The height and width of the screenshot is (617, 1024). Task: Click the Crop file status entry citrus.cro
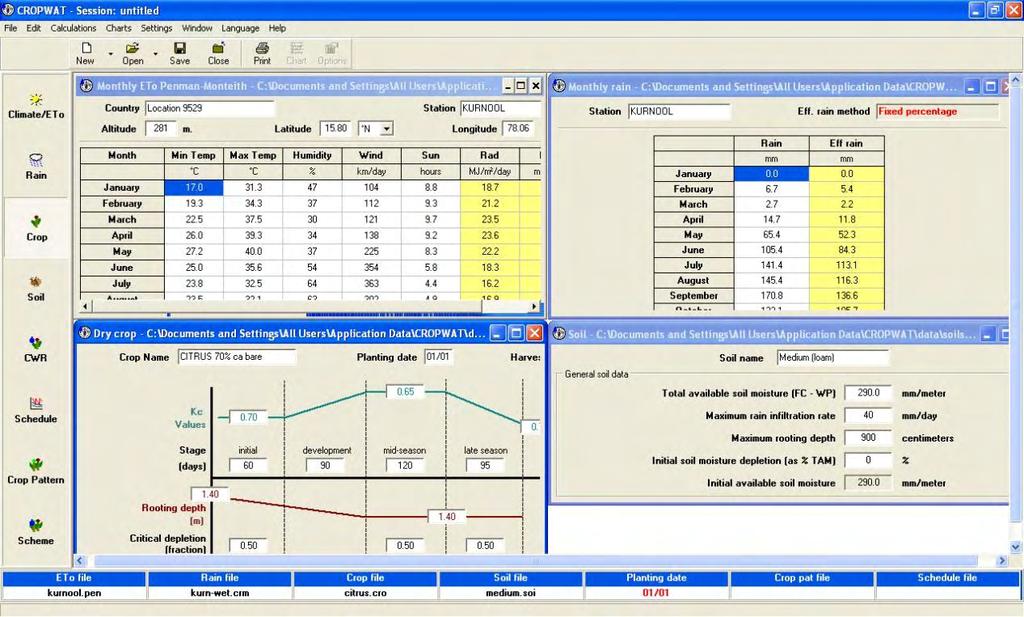[365, 593]
